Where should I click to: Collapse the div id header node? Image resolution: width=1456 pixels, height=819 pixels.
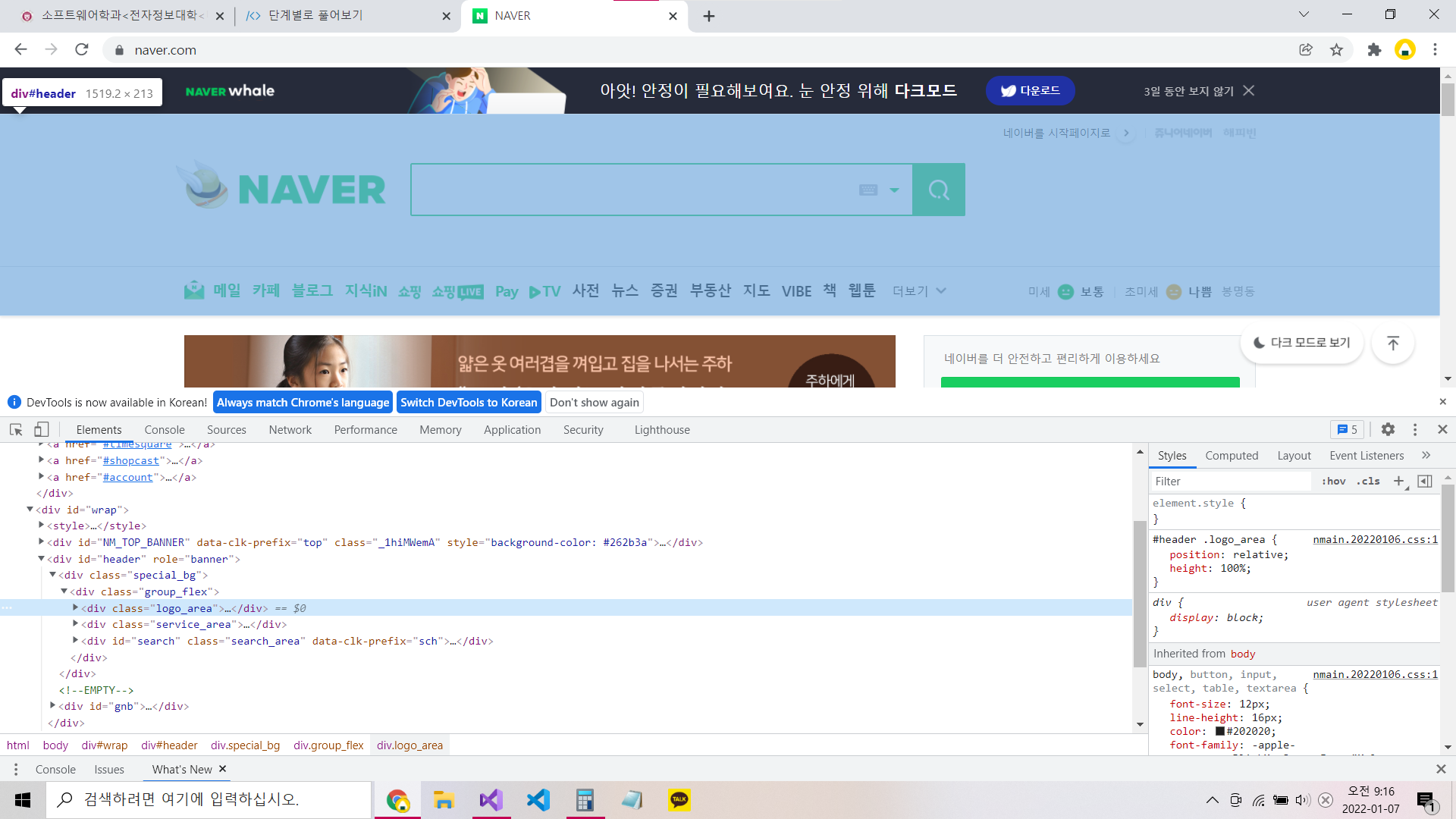41,559
